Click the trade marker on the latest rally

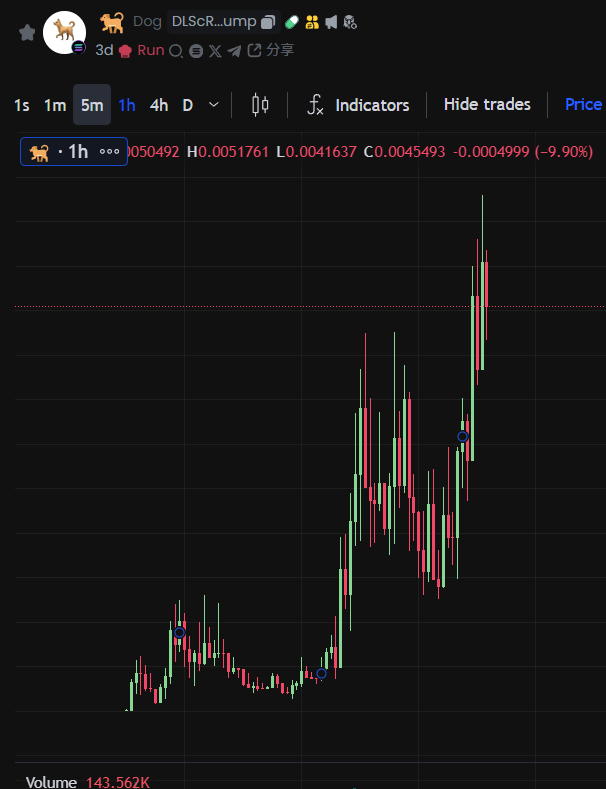(x=463, y=436)
